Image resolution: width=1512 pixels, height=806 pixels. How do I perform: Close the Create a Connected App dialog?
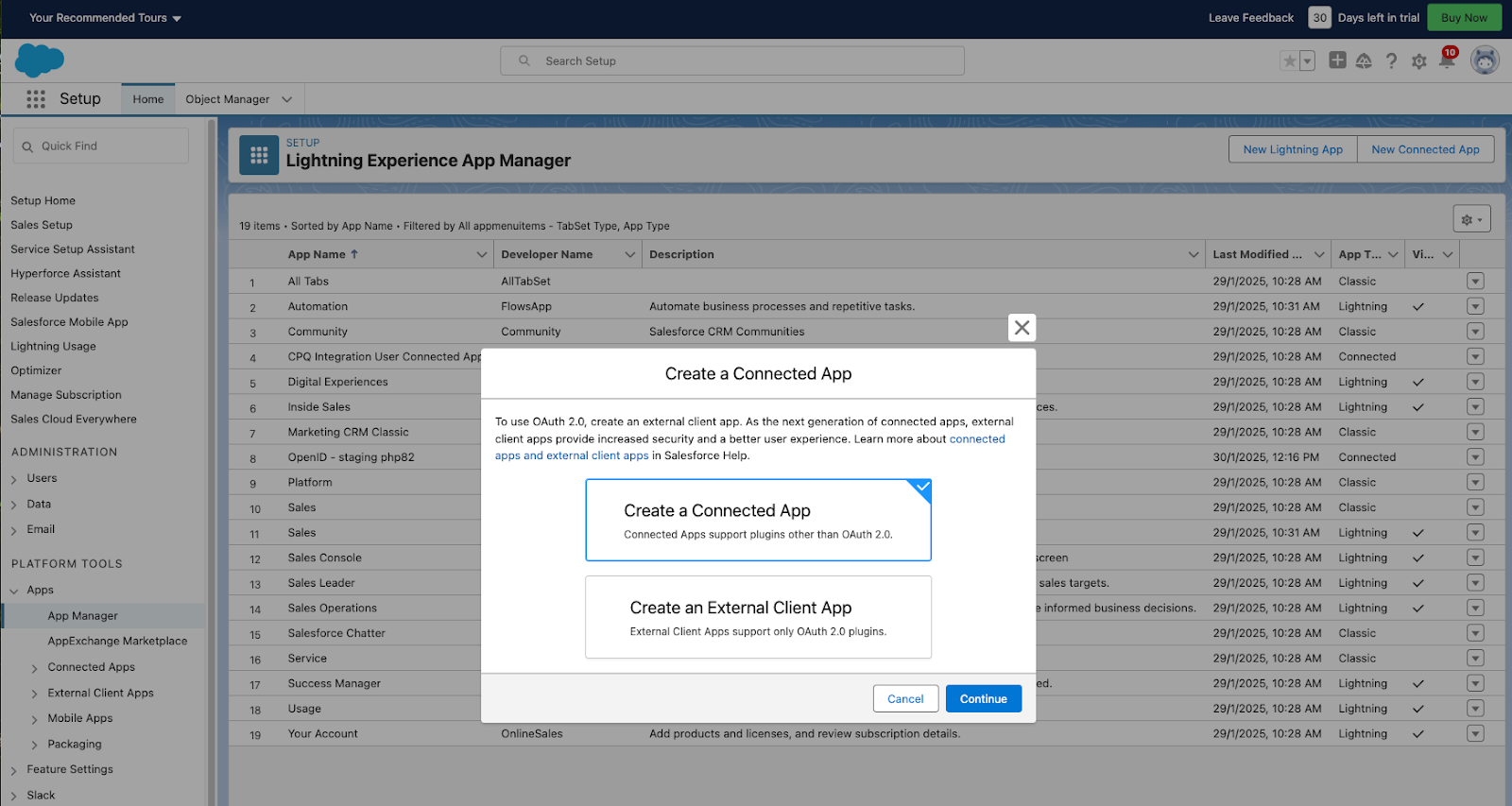click(1022, 328)
